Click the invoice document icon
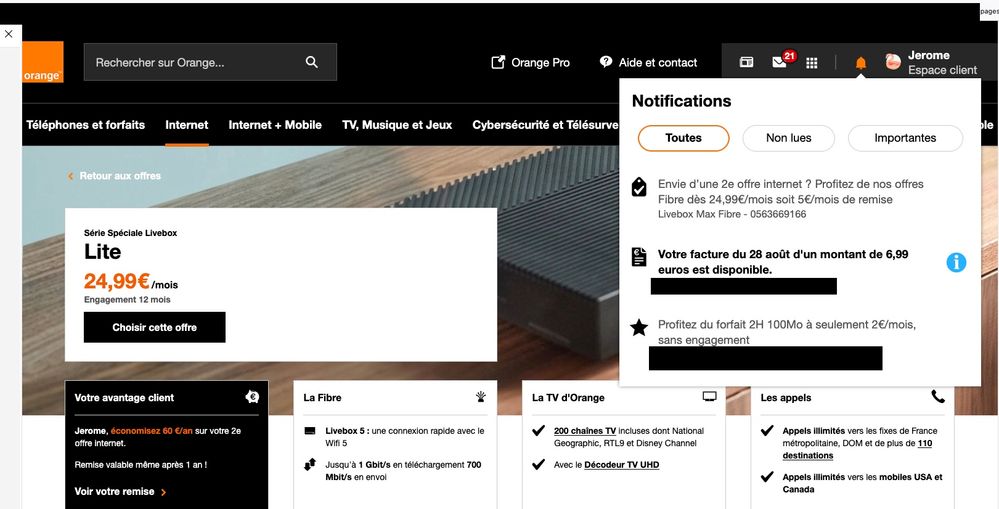Screen dimensions: 999x509 click(x=639, y=257)
